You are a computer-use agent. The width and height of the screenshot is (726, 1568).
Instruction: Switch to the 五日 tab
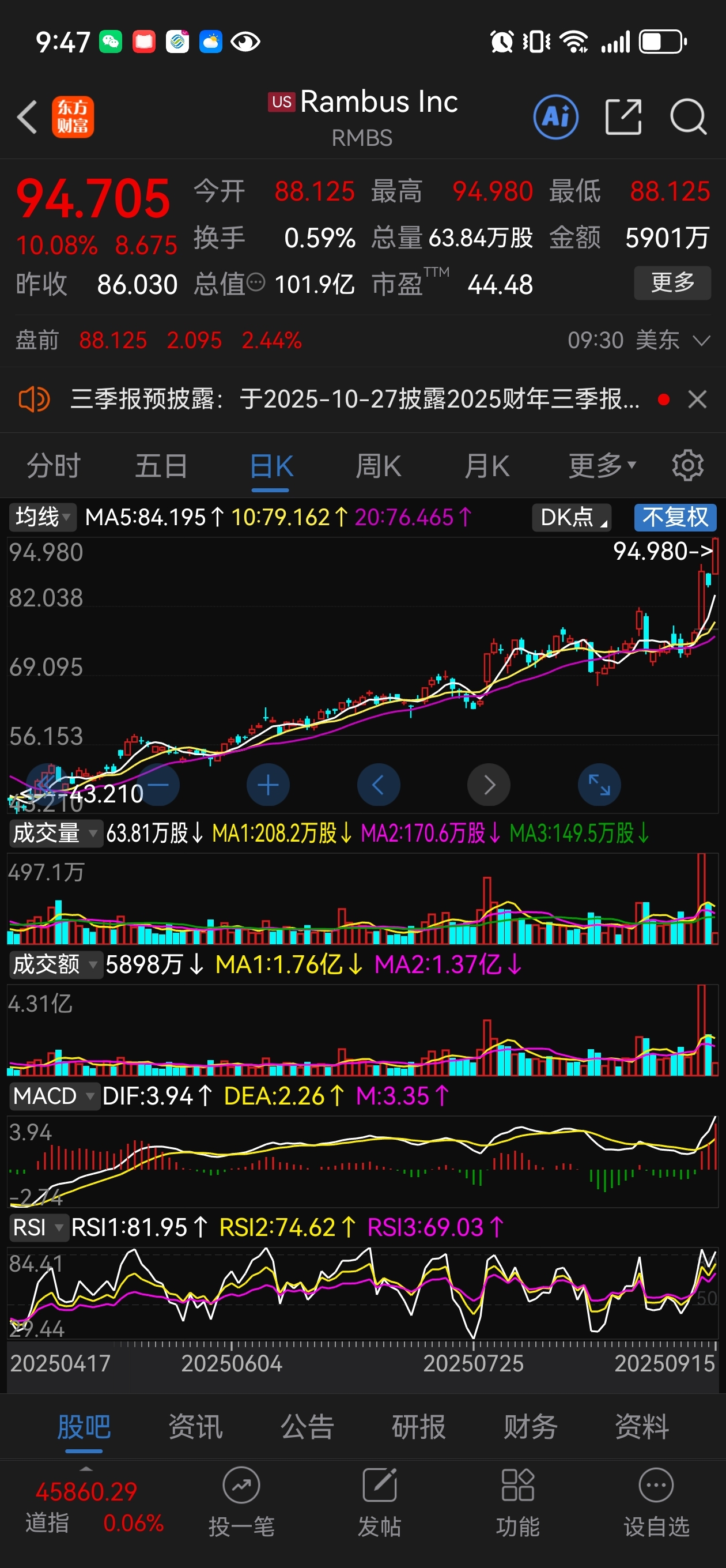[x=161, y=466]
